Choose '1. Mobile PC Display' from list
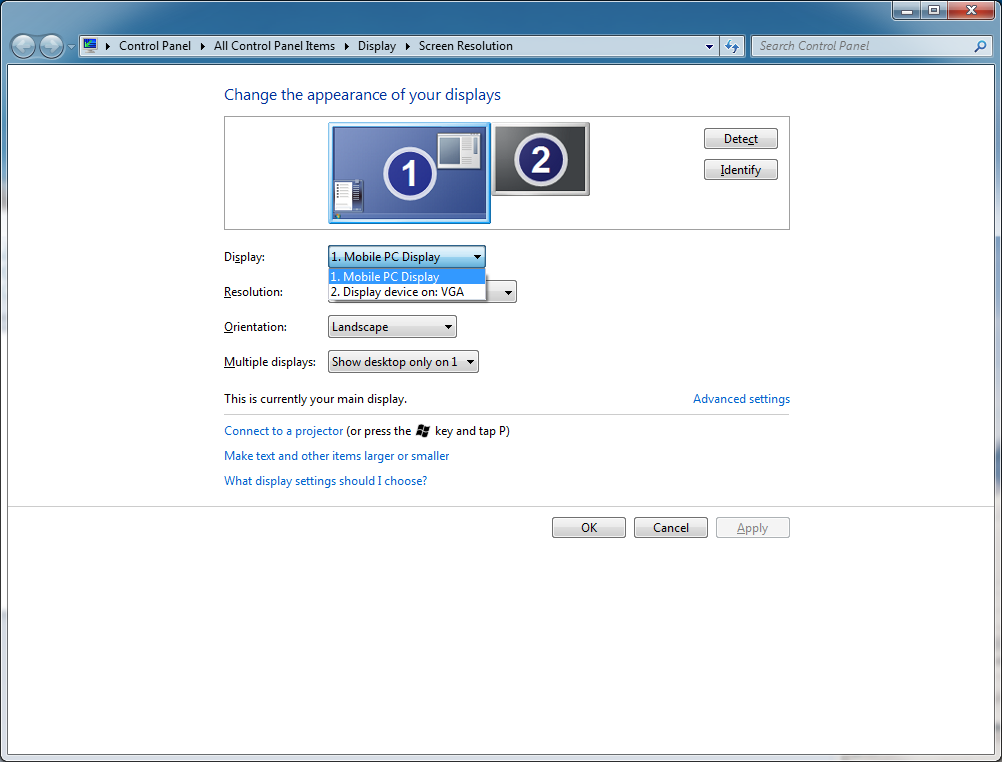The width and height of the screenshot is (1002, 762). [x=407, y=277]
